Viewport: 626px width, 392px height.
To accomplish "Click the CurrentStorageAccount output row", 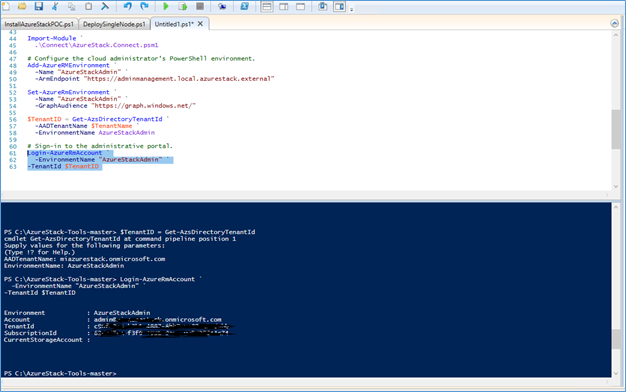I will pyautogui.click(x=47, y=340).
